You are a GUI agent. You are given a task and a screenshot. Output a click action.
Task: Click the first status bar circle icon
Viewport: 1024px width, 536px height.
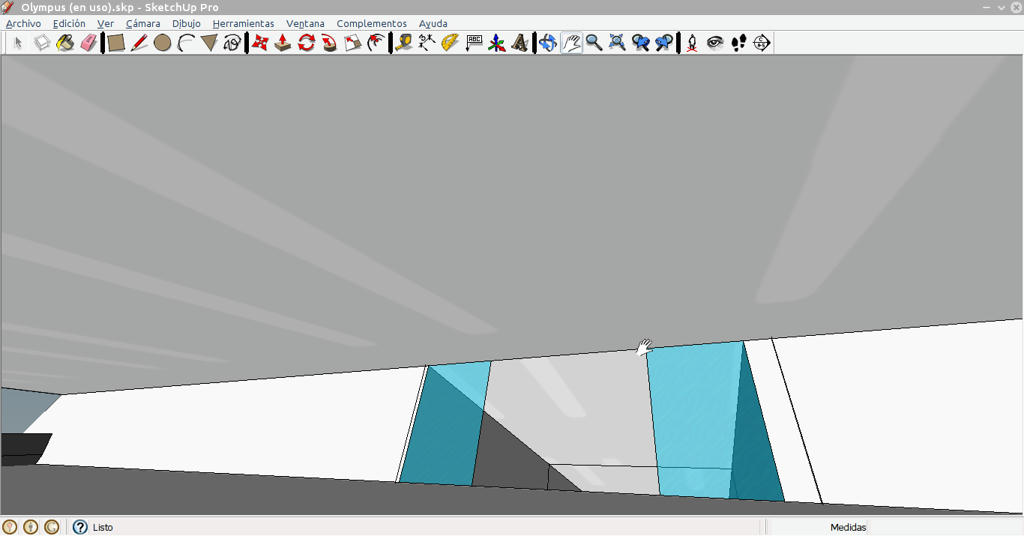10,527
